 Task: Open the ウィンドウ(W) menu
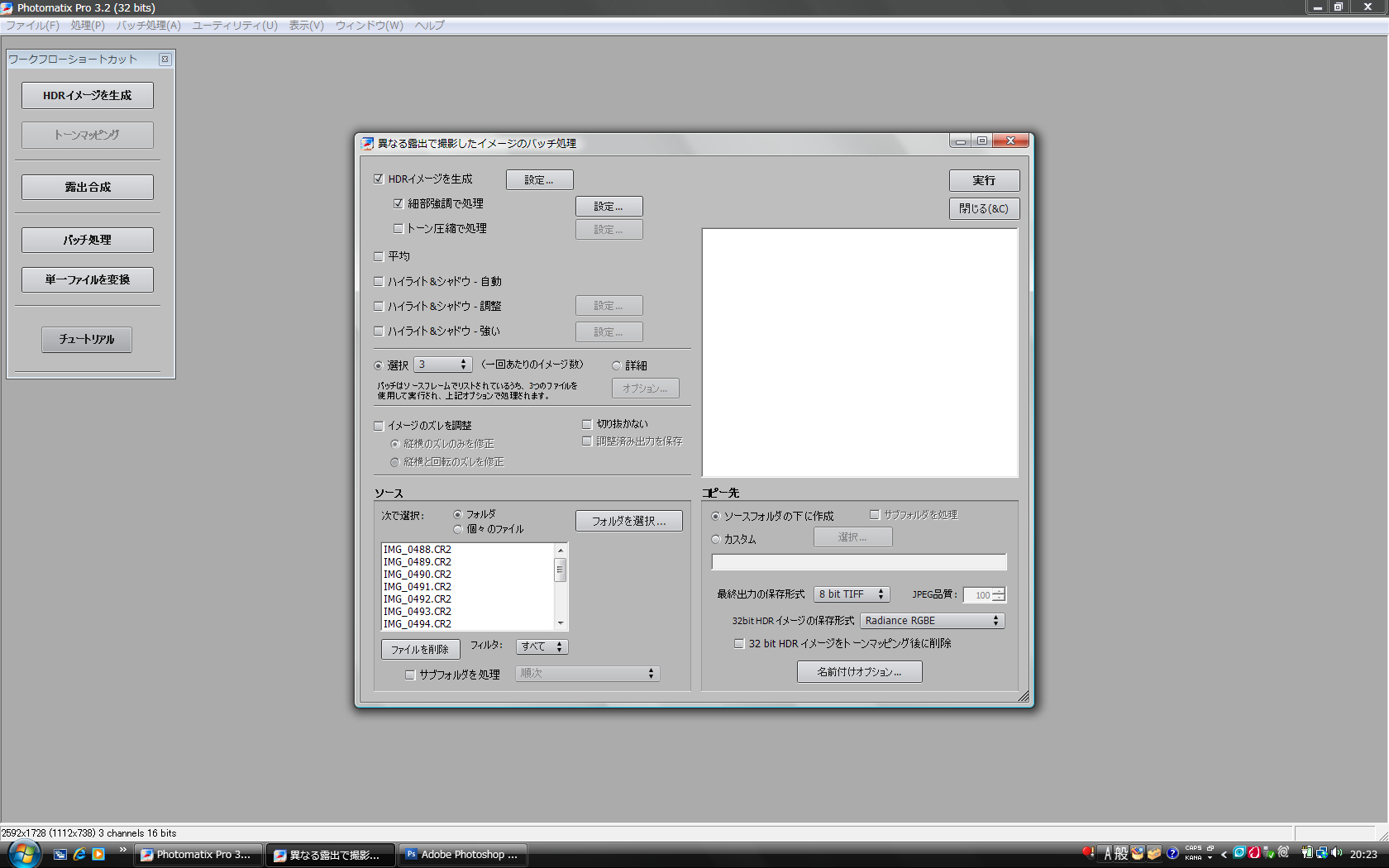[370, 26]
